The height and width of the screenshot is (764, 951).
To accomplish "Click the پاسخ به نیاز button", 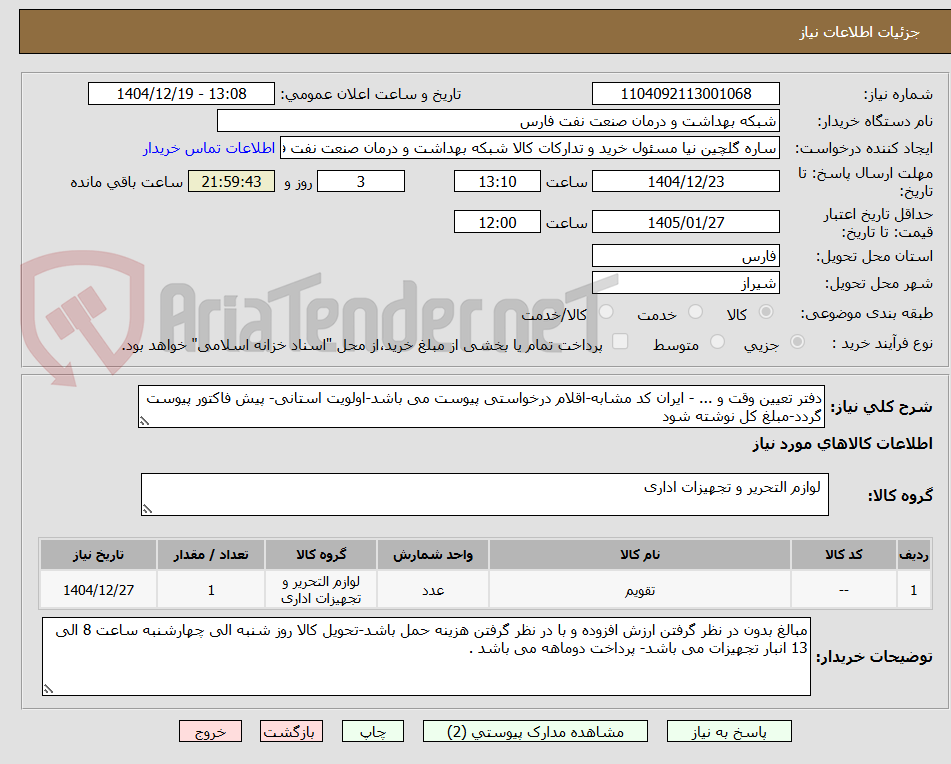I will (x=729, y=731).
